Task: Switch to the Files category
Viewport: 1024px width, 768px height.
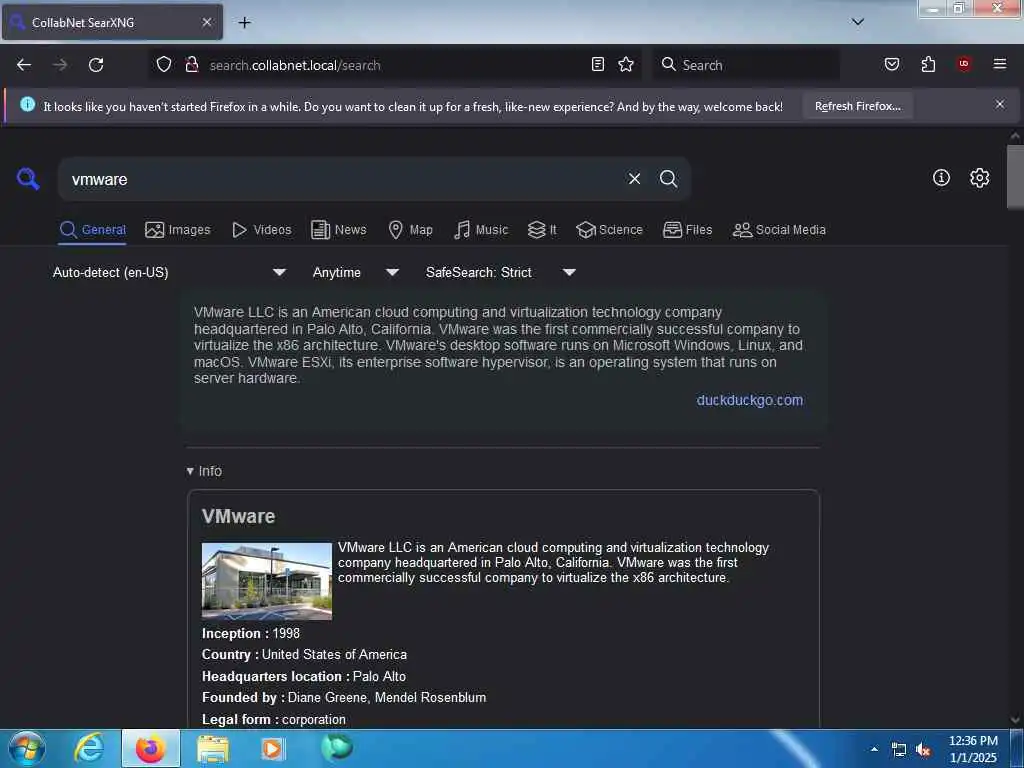Action: [687, 230]
